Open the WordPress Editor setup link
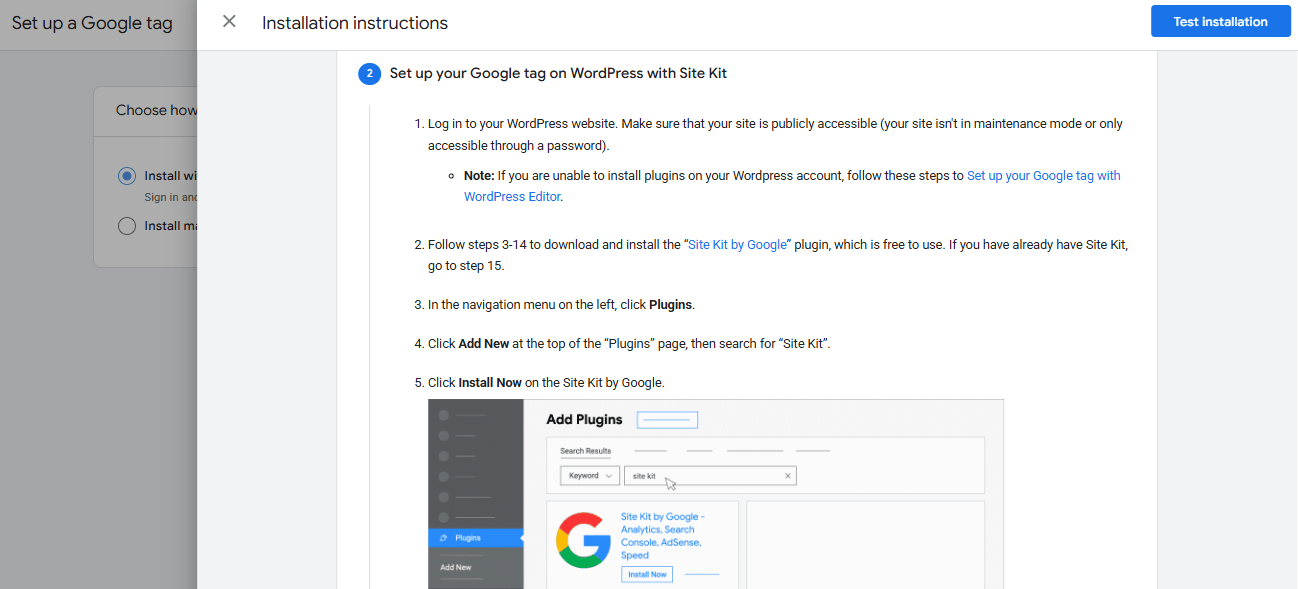This screenshot has height=589, width=1298. 512,196
